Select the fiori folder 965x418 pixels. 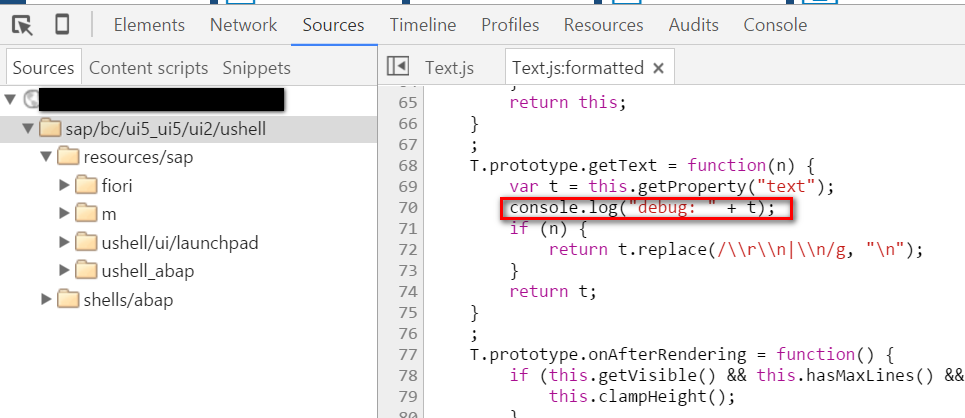[117, 185]
